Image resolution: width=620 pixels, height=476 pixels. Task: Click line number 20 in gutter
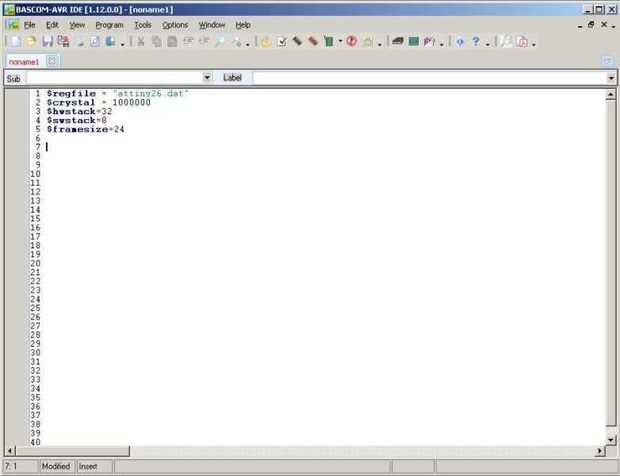point(35,263)
